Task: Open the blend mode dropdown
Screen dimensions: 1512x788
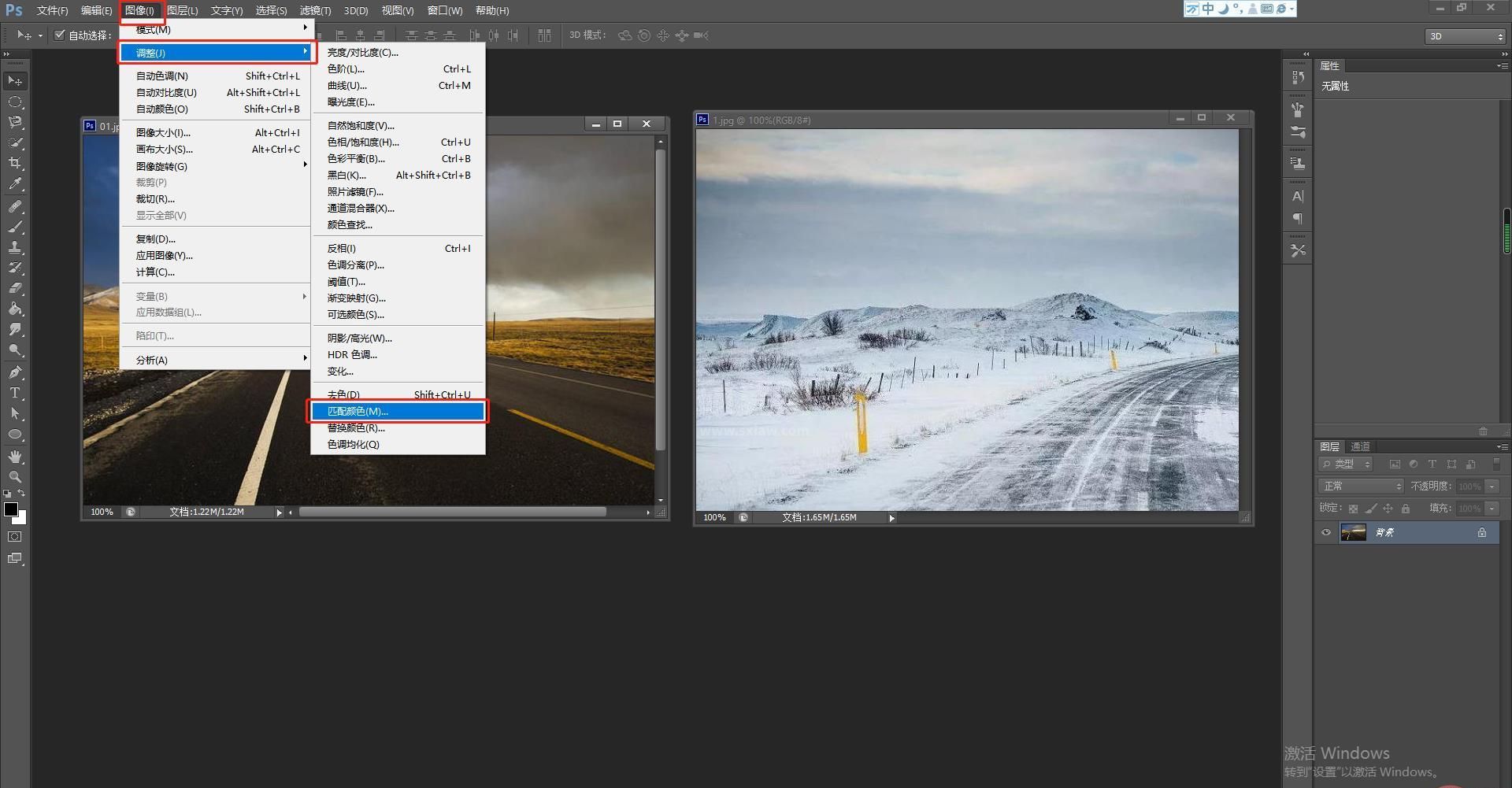Action: coord(1361,486)
